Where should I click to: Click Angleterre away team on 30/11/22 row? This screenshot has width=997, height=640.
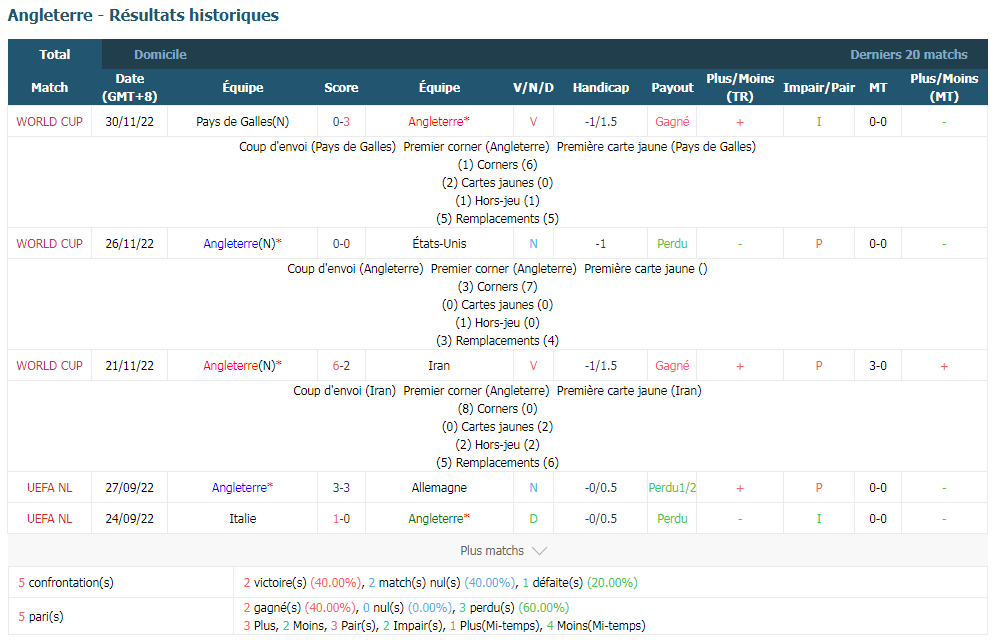click(x=439, y=122)
